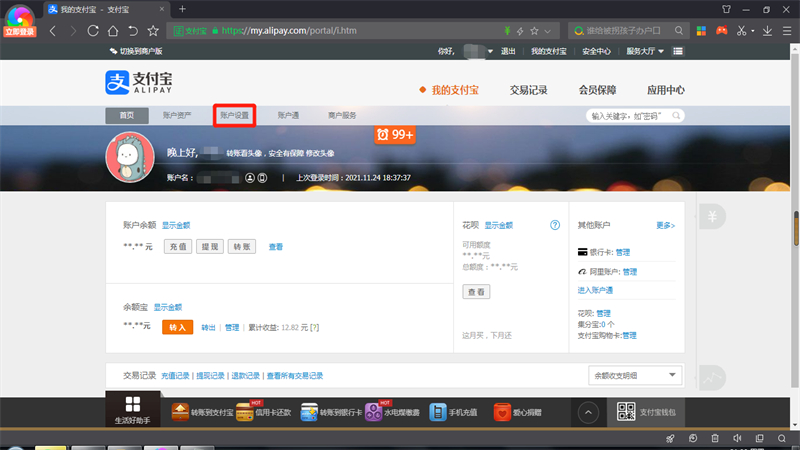800x450 pixels.
Task: Click the search magnifier in browser search box
Action: pyautogui.click(x=679, y=31)
